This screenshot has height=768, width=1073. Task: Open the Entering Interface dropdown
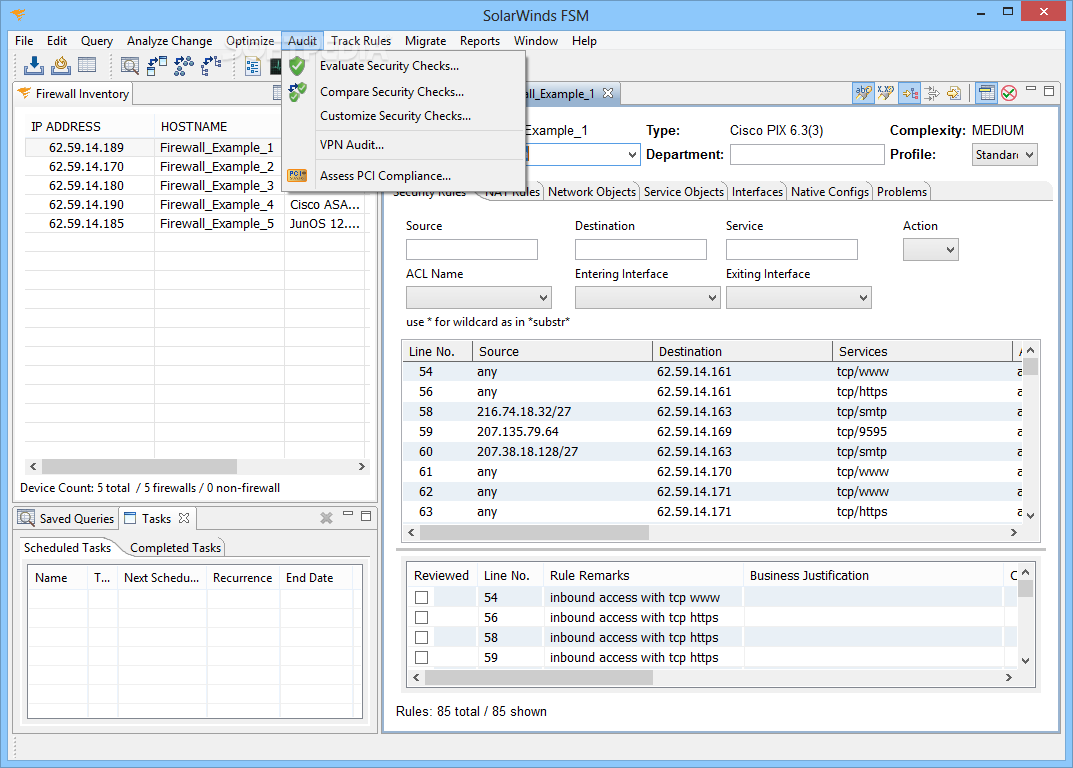647,298
